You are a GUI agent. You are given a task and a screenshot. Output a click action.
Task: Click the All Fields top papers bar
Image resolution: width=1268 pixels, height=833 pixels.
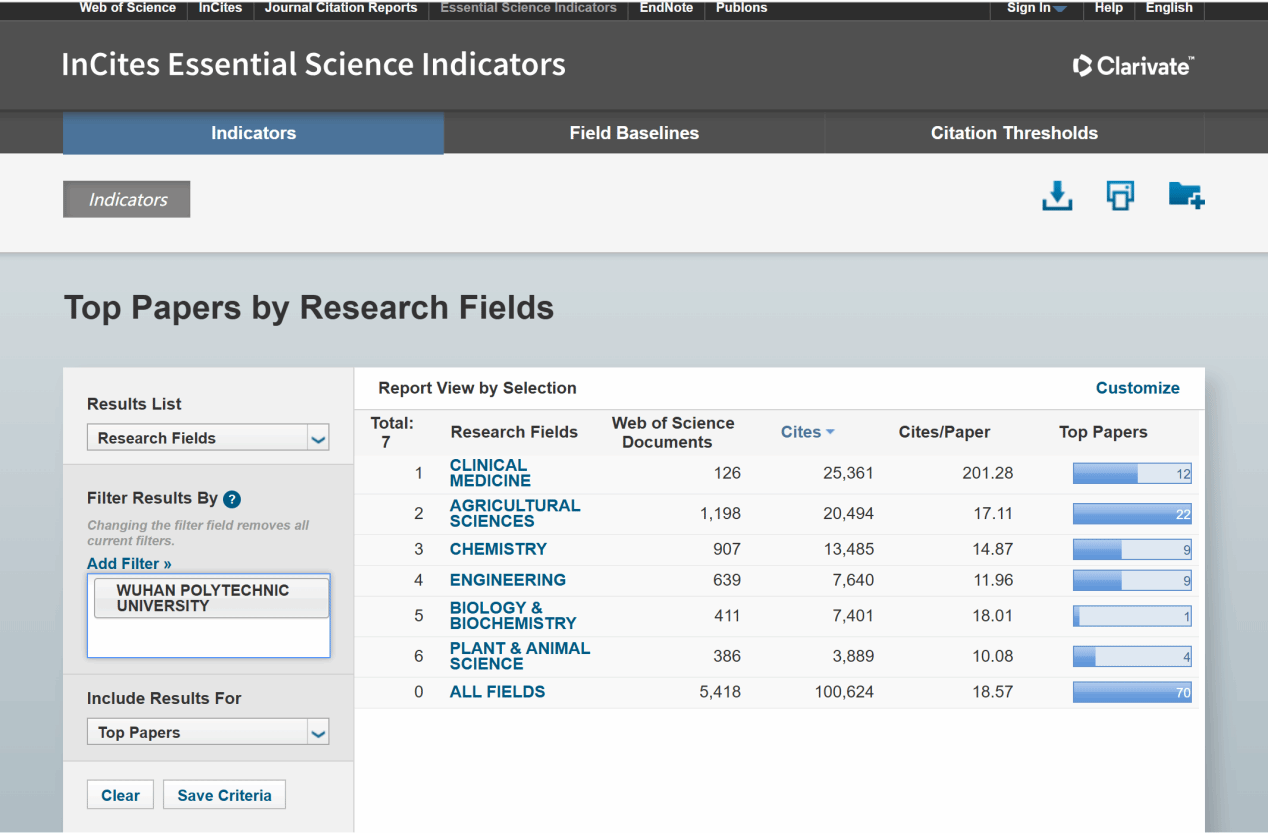[x=1132, y=692]
